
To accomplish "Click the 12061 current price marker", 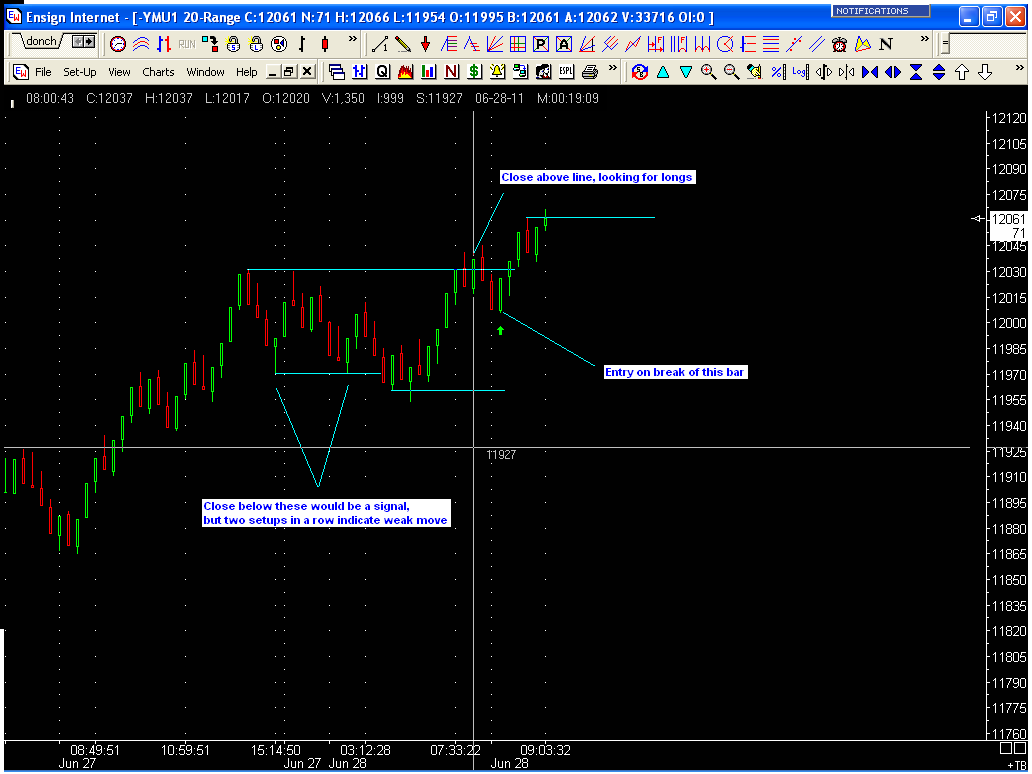I will point(1008,219).
